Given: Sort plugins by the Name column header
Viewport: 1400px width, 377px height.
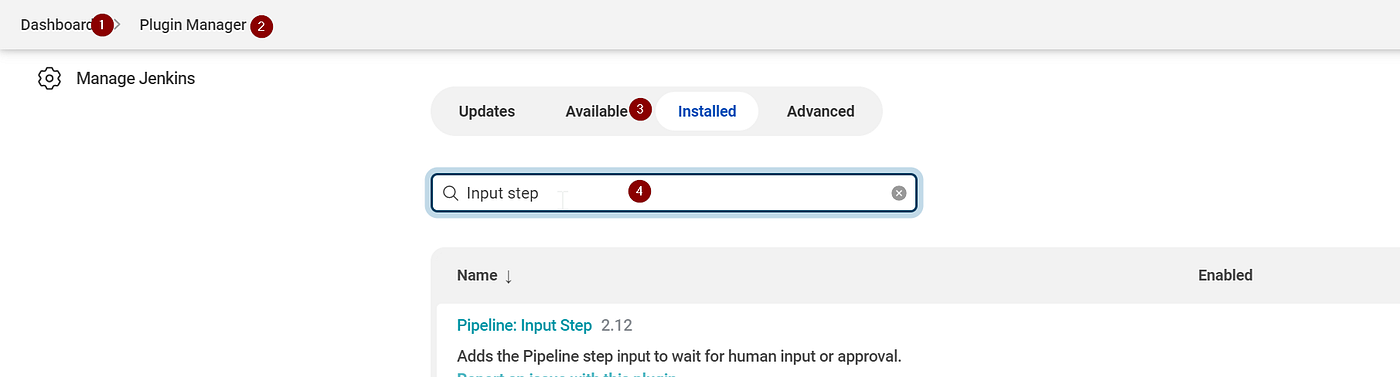Looking at the screenshot, I should coord(477,275).
